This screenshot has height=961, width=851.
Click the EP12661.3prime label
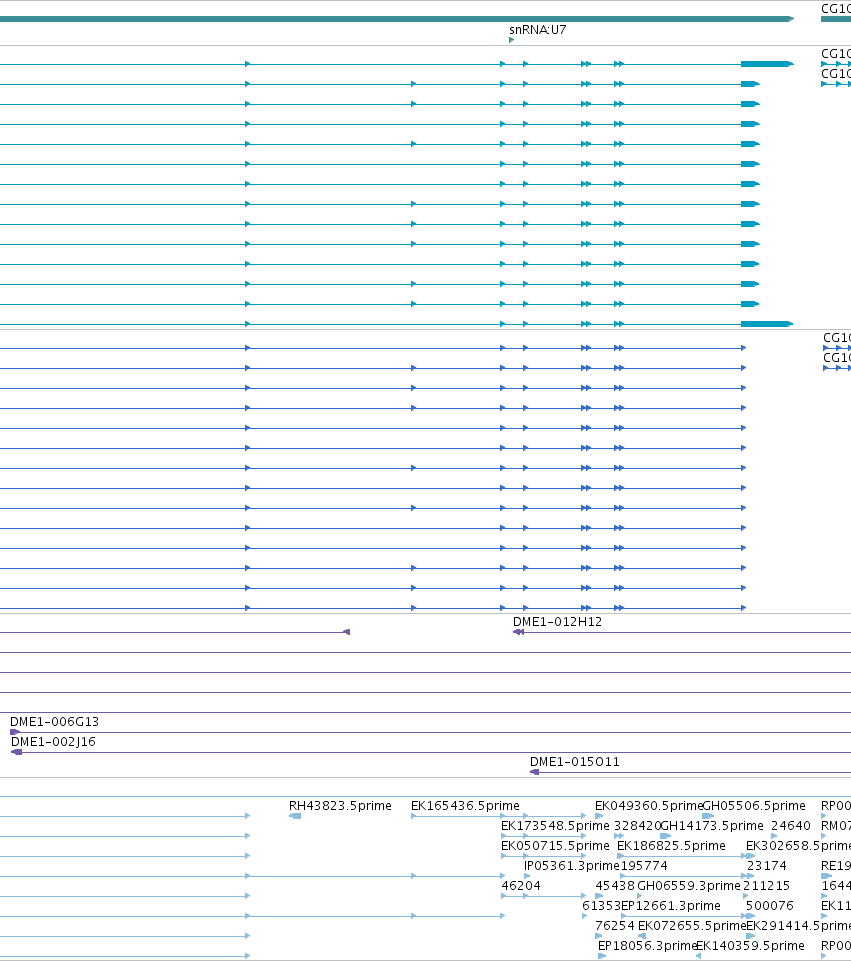click(x=671, y=906)
